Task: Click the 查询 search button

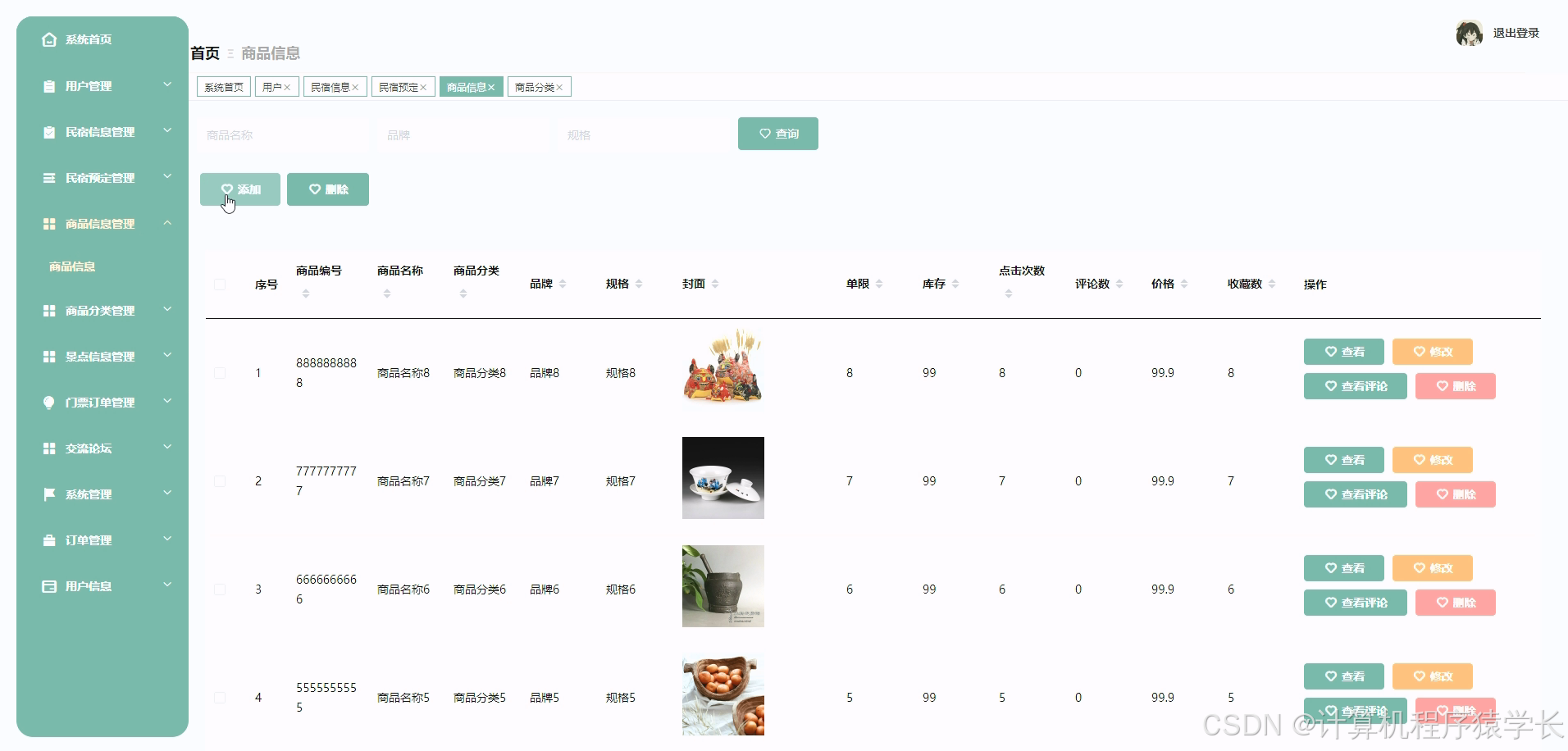Action: (778, 134)
